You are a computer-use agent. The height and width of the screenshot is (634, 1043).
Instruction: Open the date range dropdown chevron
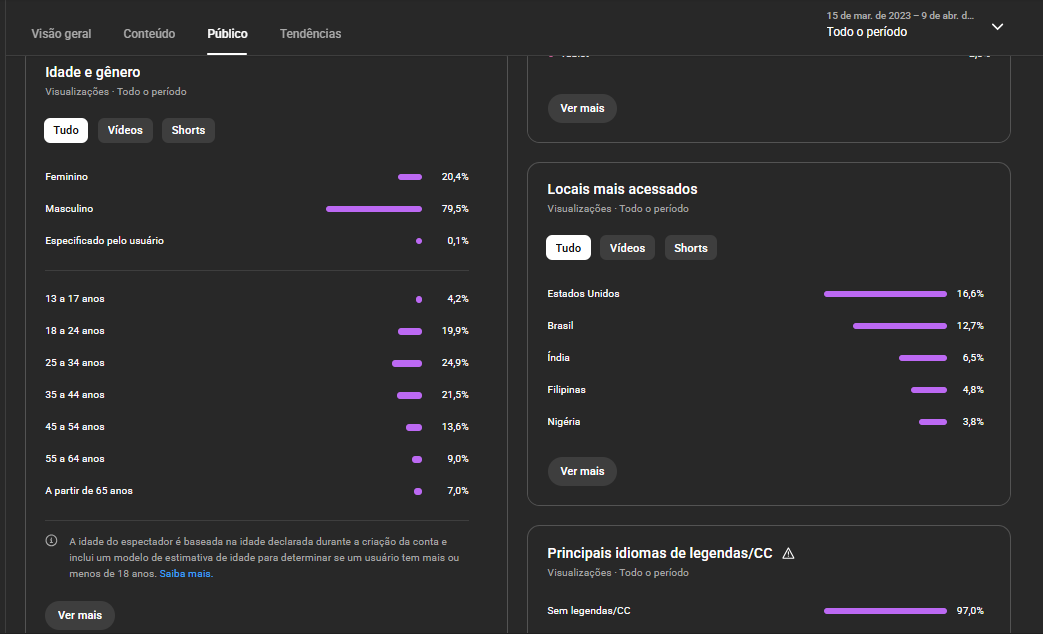997,27
